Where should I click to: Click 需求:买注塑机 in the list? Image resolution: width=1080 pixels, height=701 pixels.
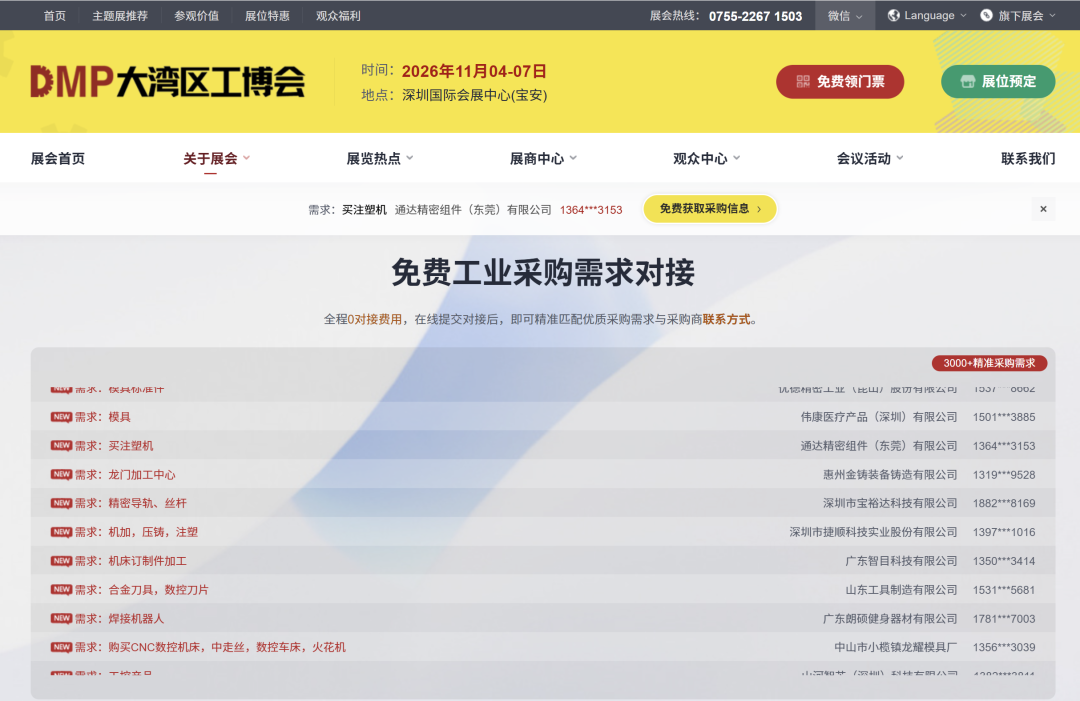pyautogui.click(x=114, y=446)
